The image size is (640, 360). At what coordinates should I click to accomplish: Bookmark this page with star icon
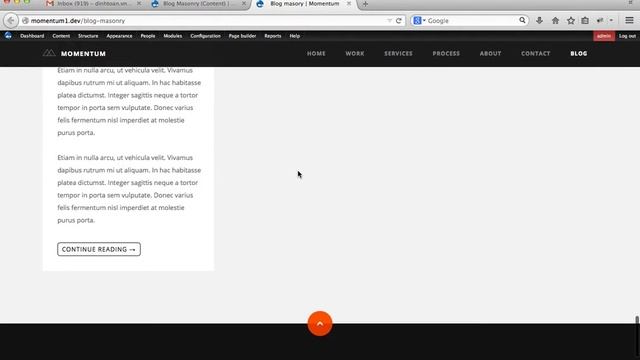point(571,20)
